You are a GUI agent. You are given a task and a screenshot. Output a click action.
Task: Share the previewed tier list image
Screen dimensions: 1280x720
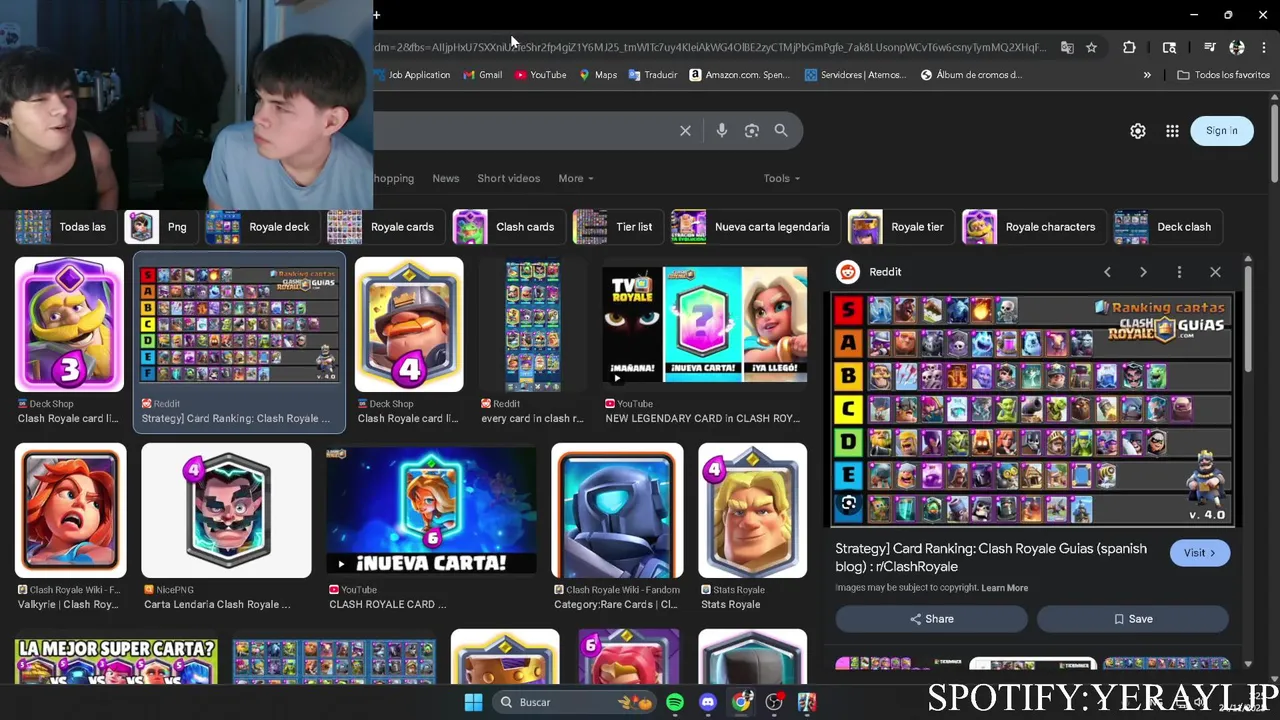[932, 619]
